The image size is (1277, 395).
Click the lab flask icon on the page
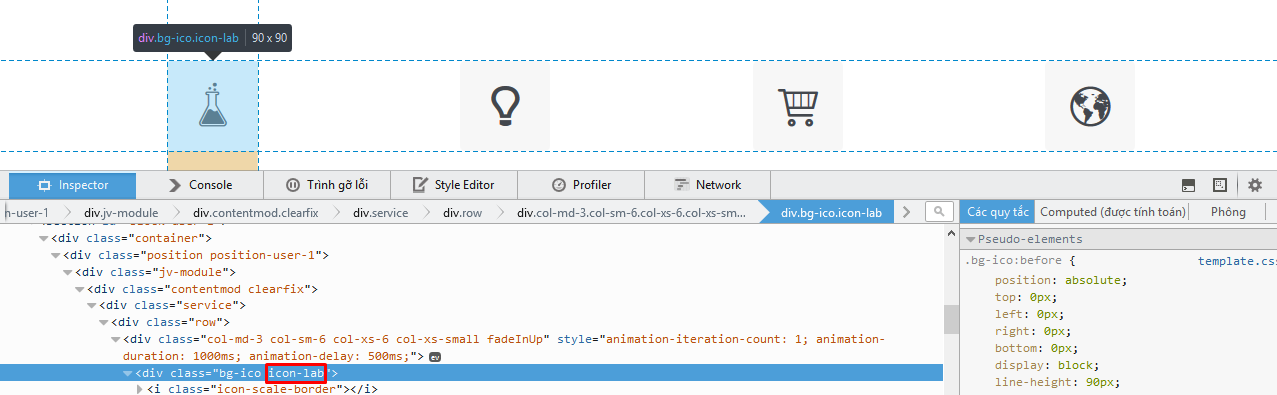pyautogui.click(x=213, y=105)
